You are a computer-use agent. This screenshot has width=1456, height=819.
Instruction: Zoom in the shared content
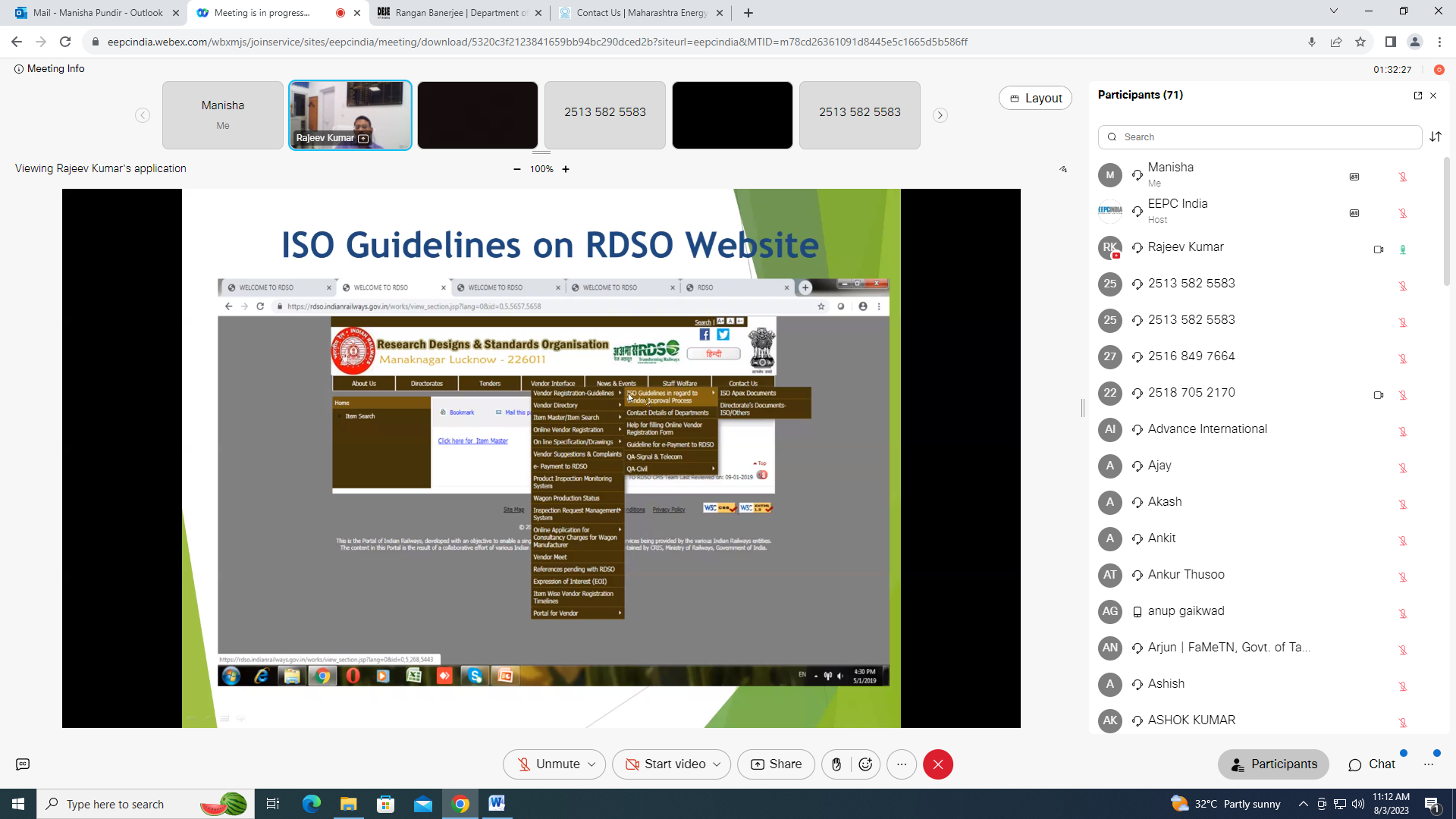[566, 169]
